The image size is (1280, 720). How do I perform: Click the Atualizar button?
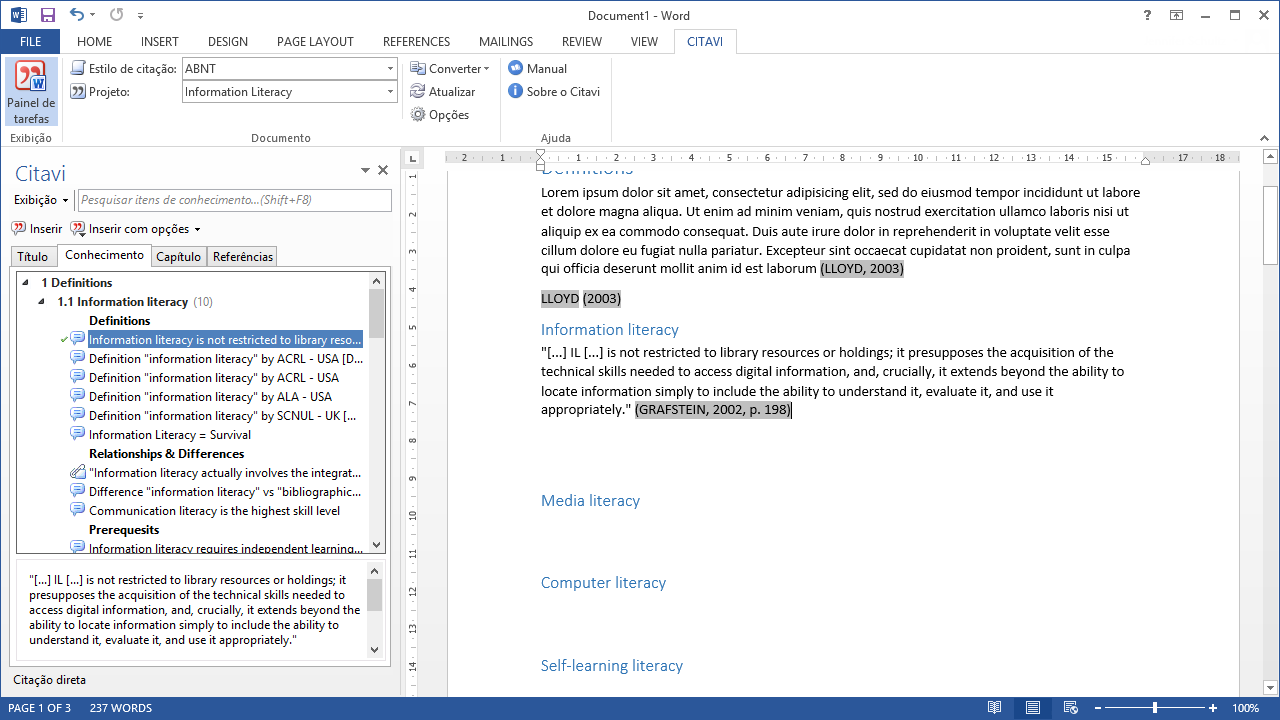pyautogui.click(x=443, y=92)
